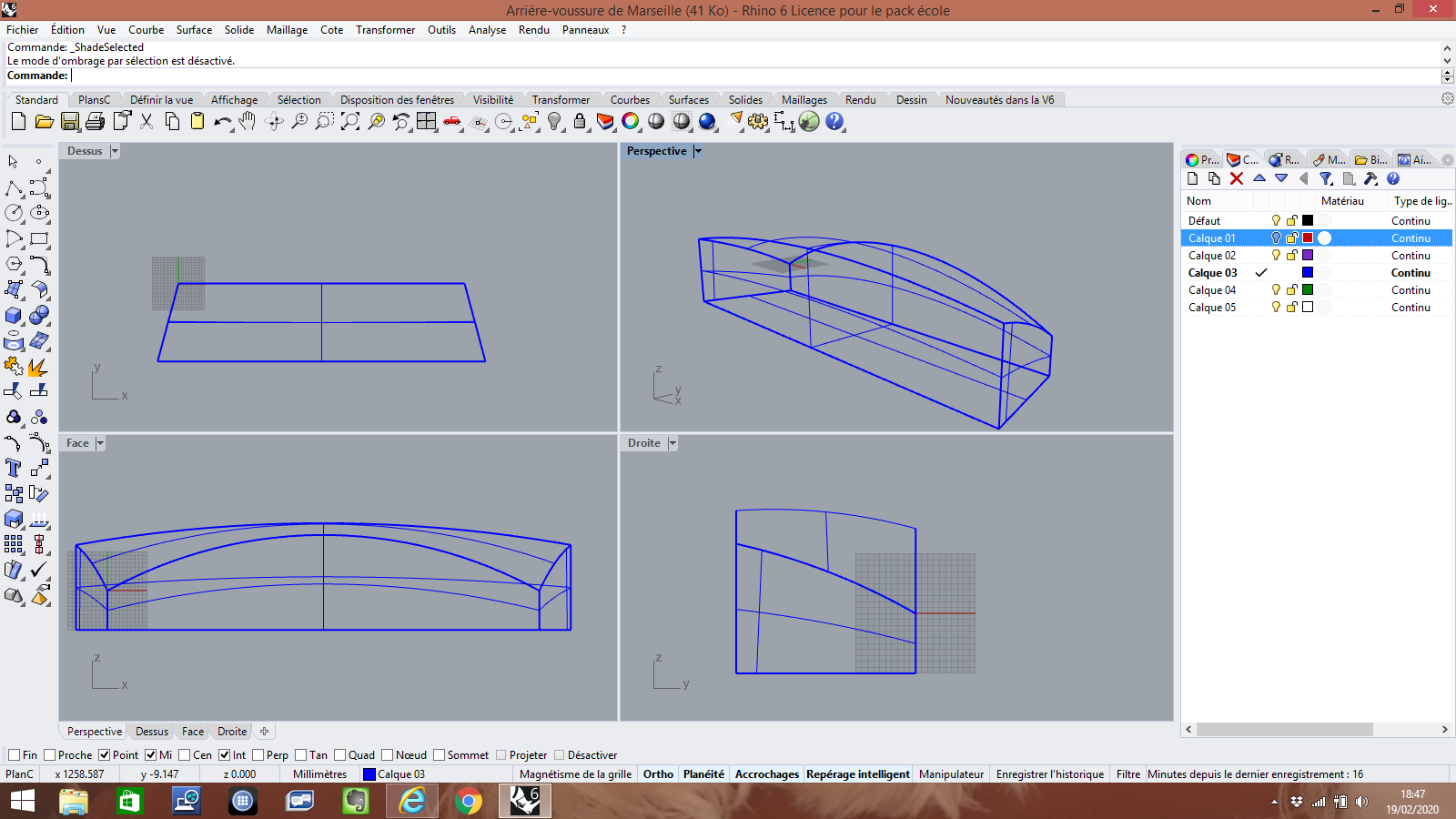Select the Pan hand tool
The height and width of the screenshot is (819, 1456).
[x=248, y=121]
